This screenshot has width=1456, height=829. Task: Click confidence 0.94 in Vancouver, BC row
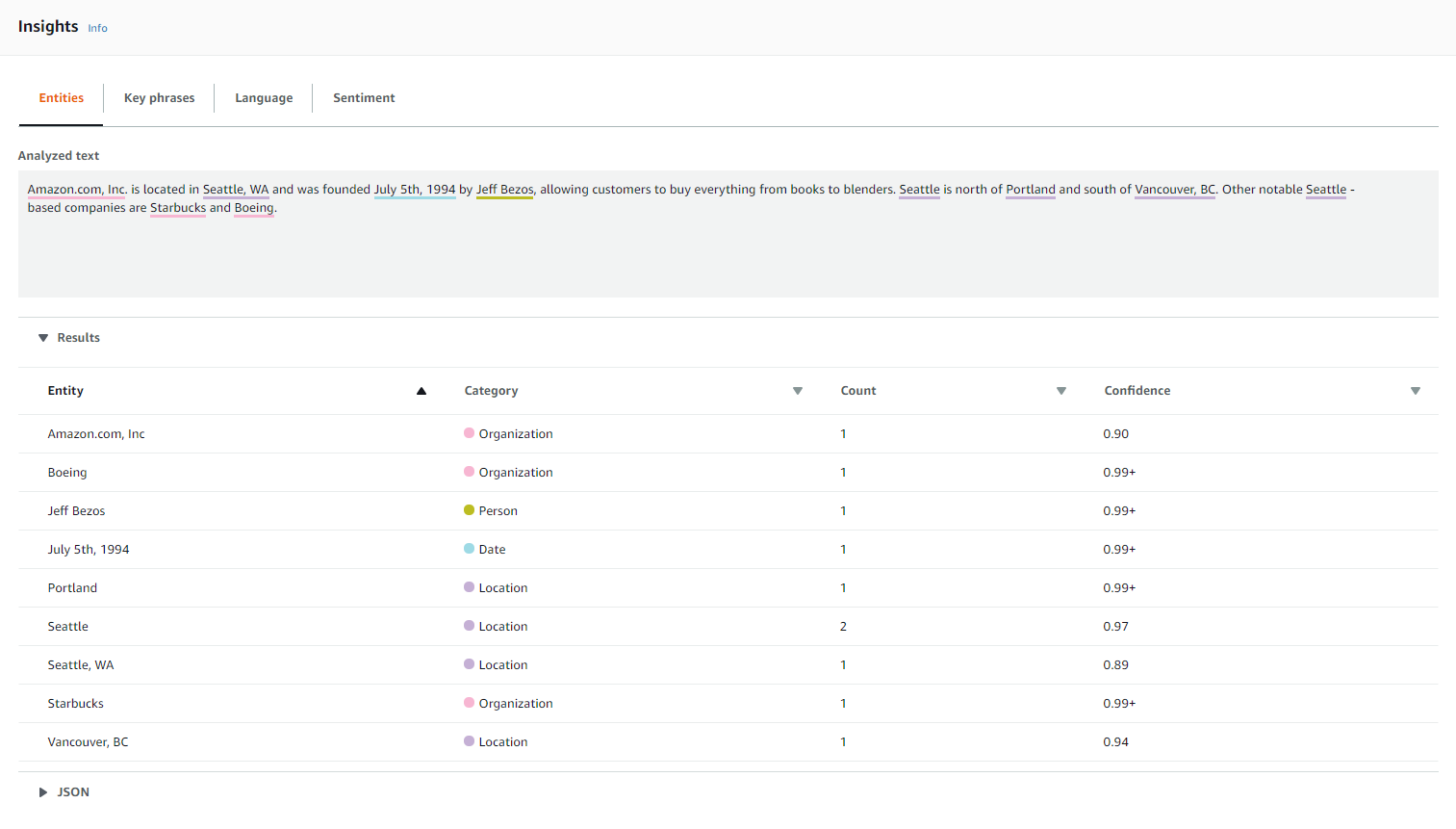point(1116,742)
